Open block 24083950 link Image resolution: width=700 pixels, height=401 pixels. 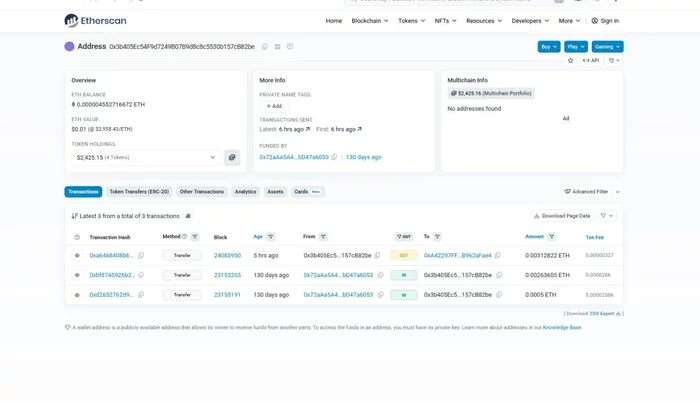(227, 255)
